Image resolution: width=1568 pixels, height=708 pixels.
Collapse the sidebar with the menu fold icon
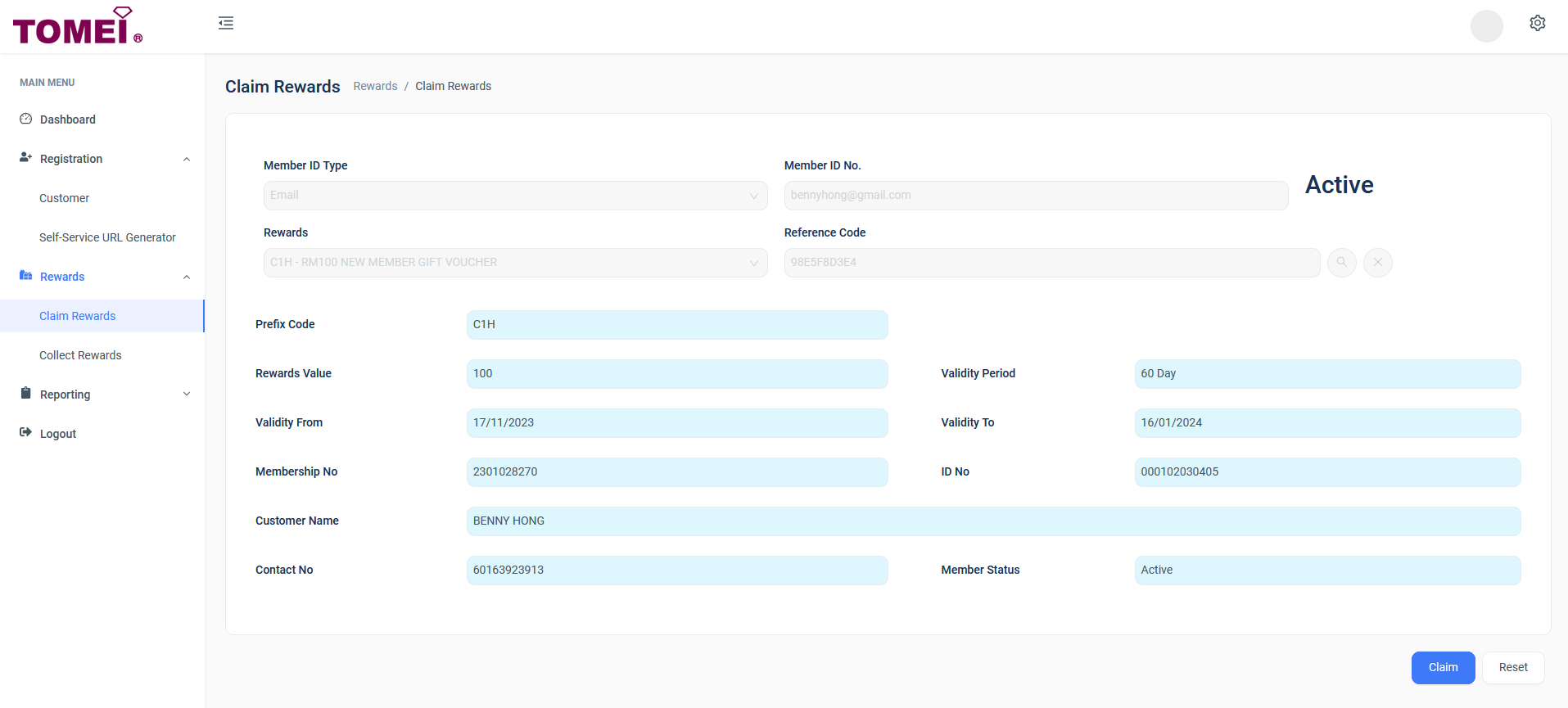(226, 23)
